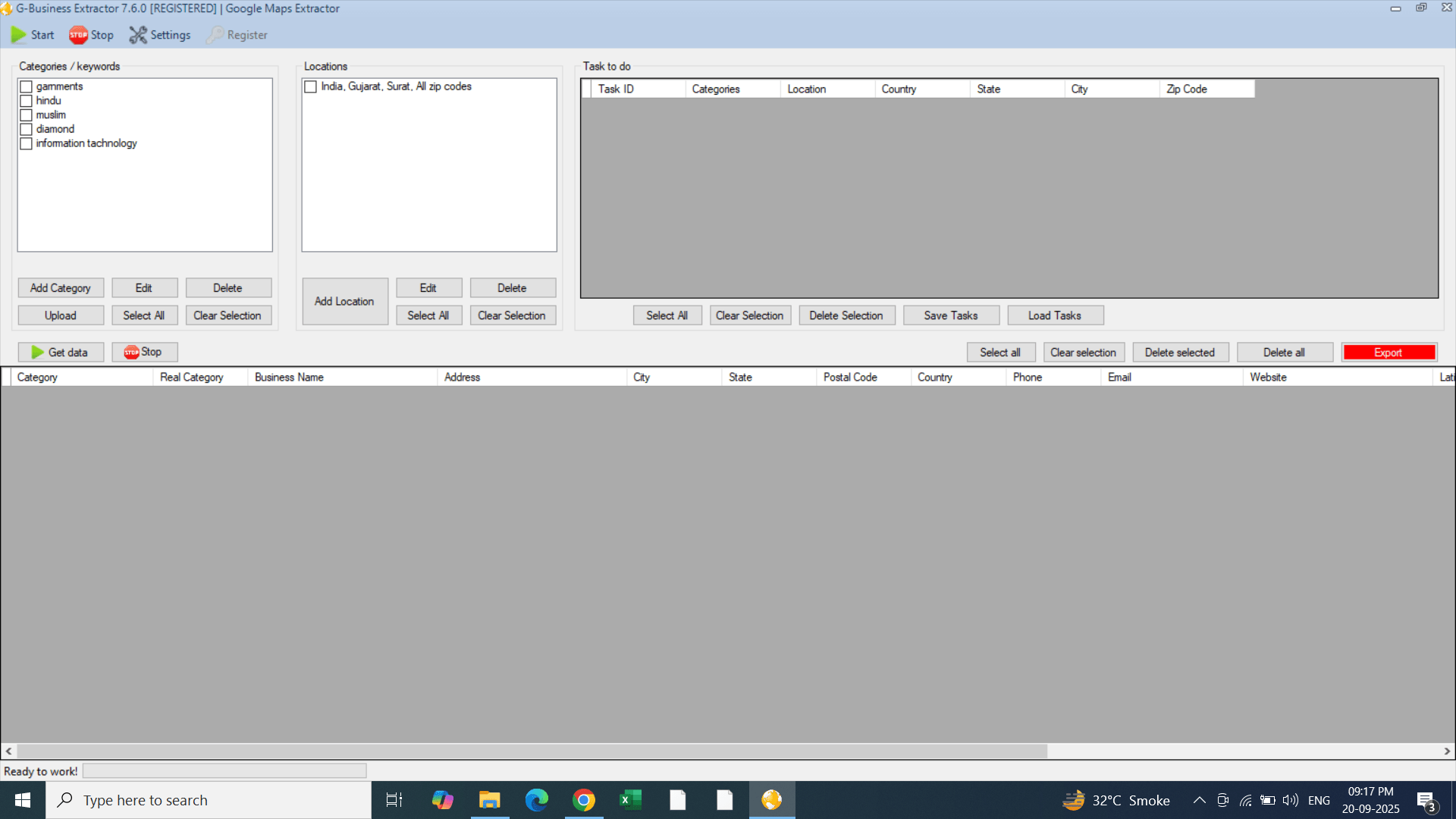Screen dimensions: 1456x819
Task: Click the green Start play icon
Action: tap(18, 35)
